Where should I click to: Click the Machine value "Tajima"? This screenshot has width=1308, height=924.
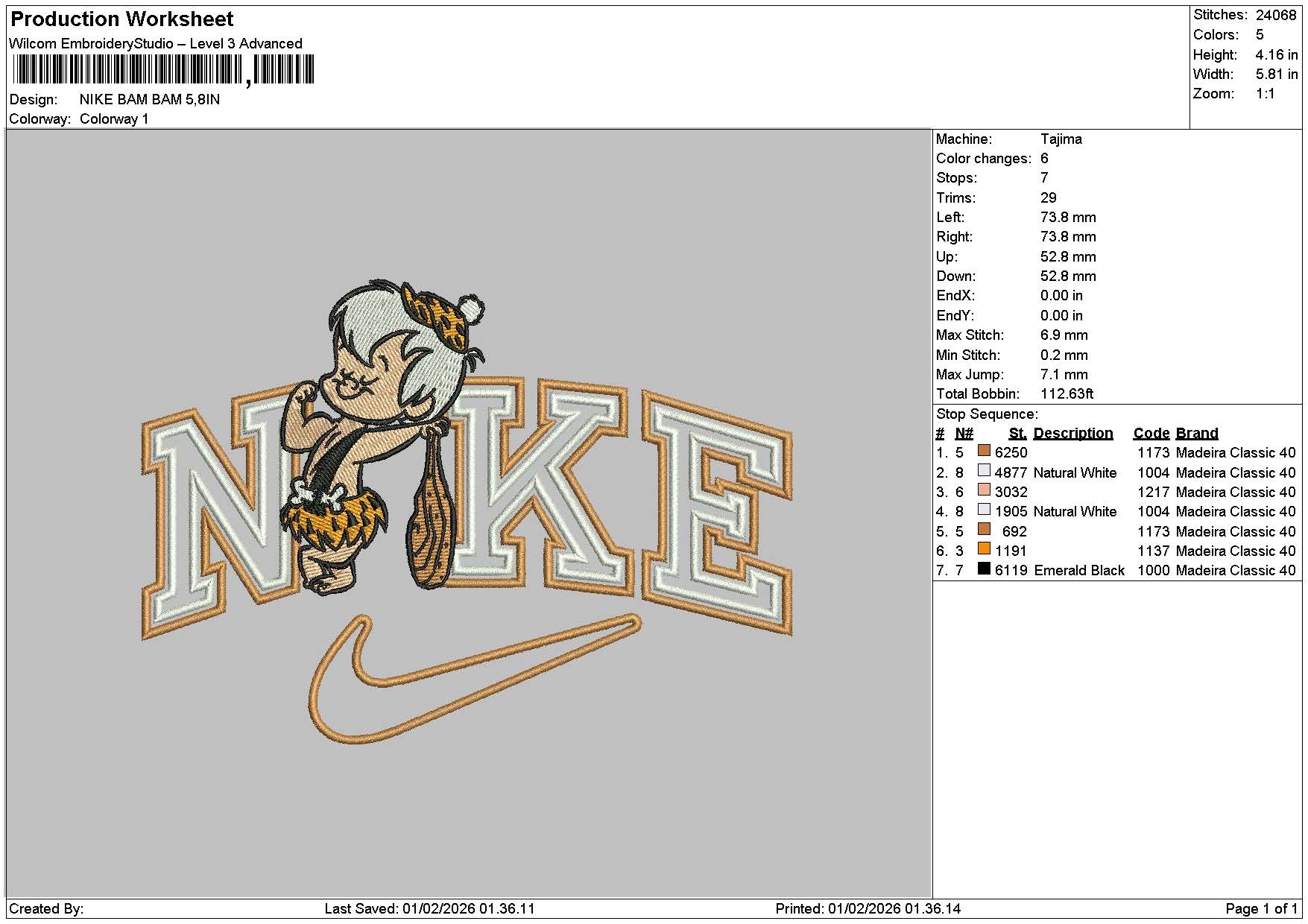point(1061,139)
